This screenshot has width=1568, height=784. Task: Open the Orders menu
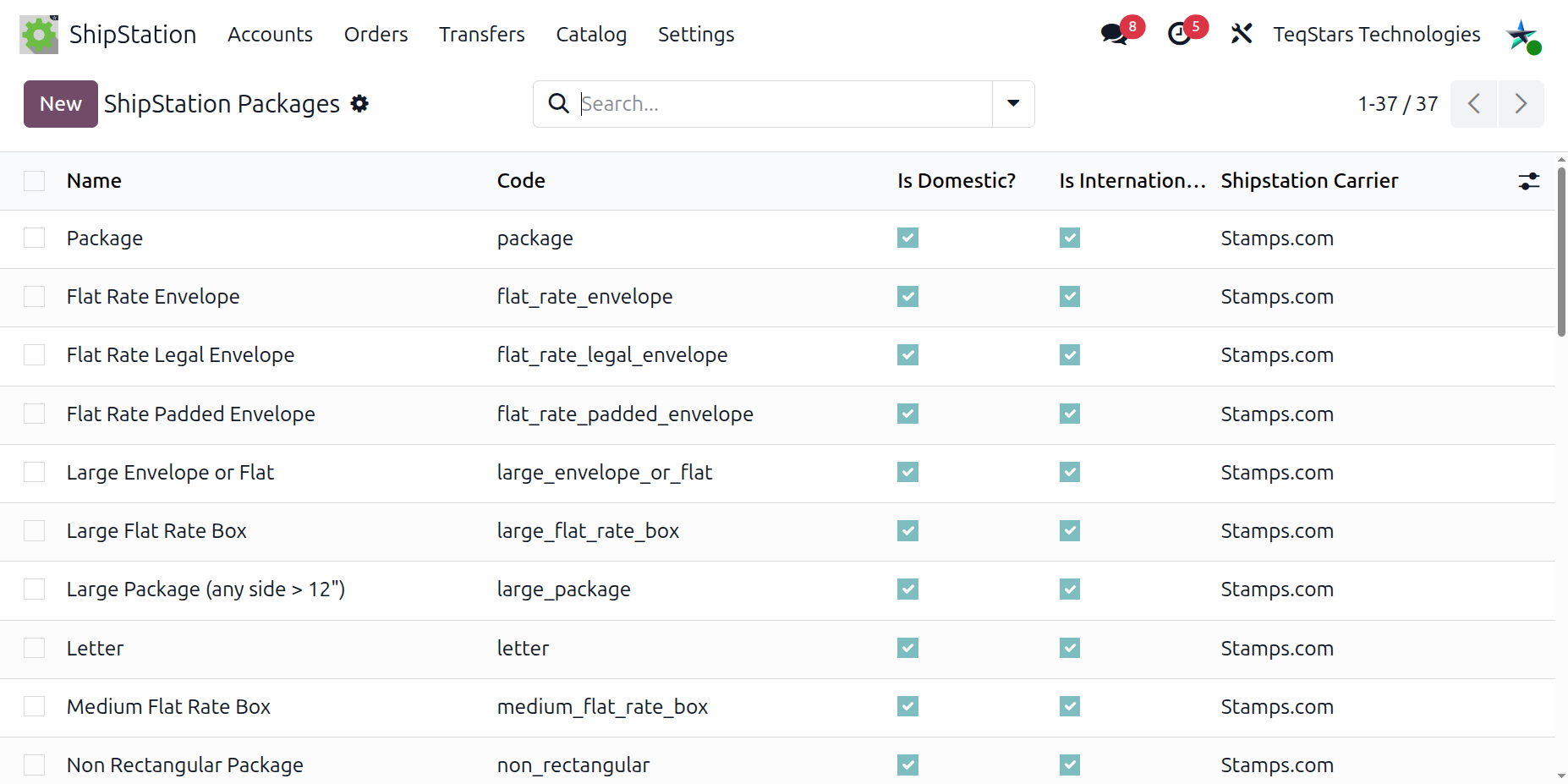coord(376,35)
